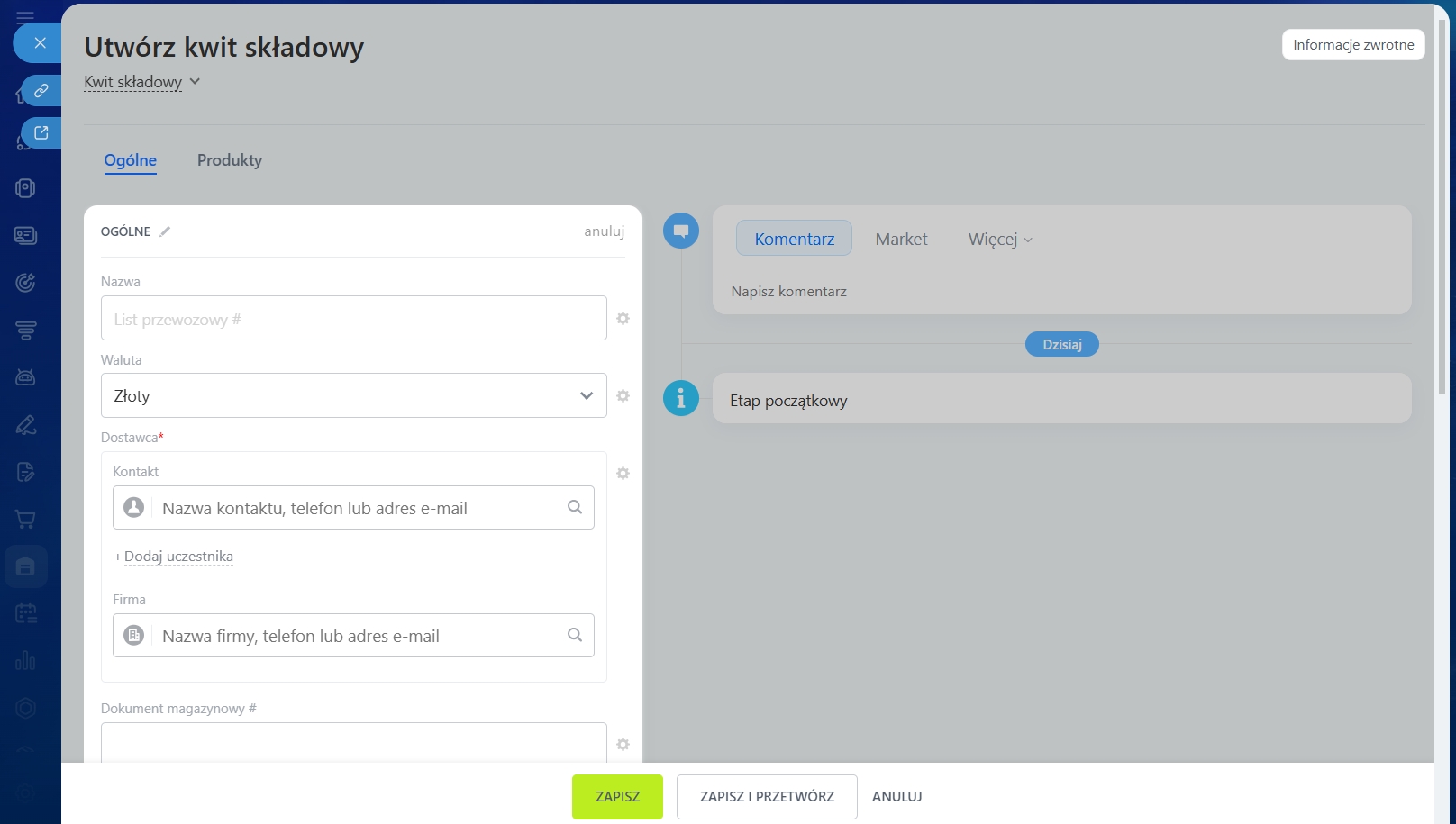Click the search magnifier in the Kontakt field
The image size is (1456, 824).
(575, 507)
